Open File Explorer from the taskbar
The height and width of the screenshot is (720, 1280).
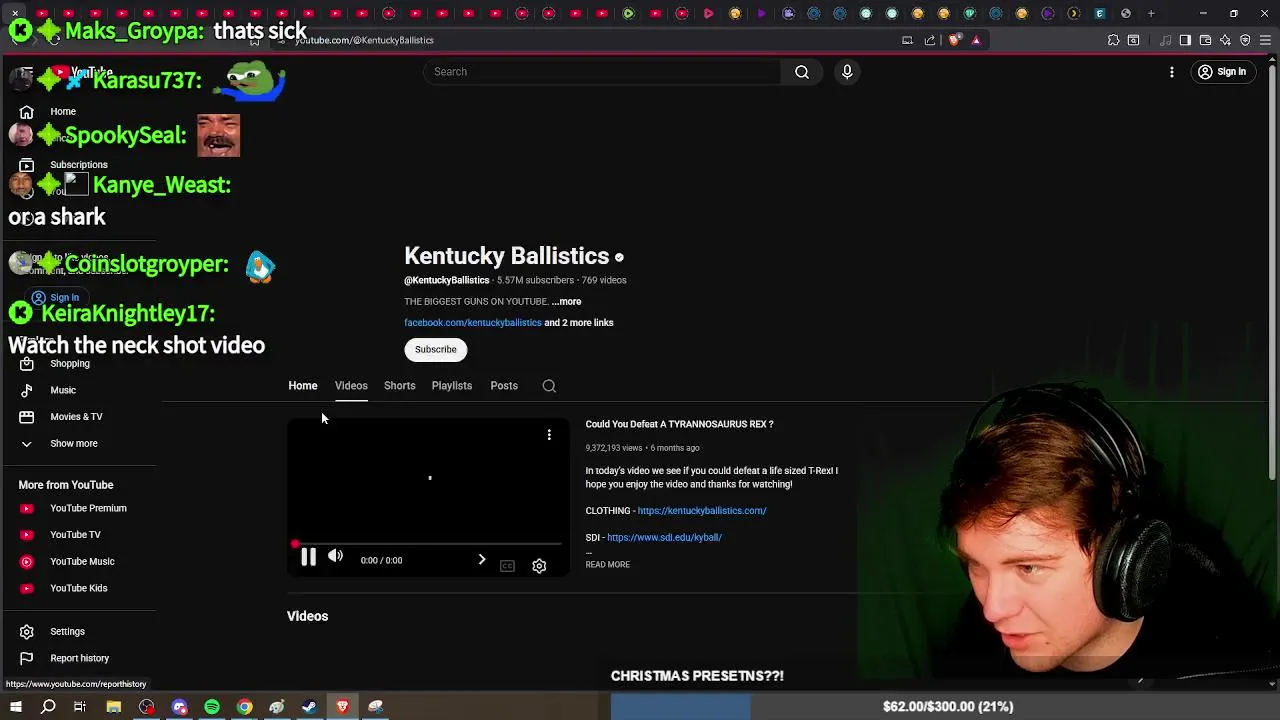pyautogui.click(x=114, y=707)
